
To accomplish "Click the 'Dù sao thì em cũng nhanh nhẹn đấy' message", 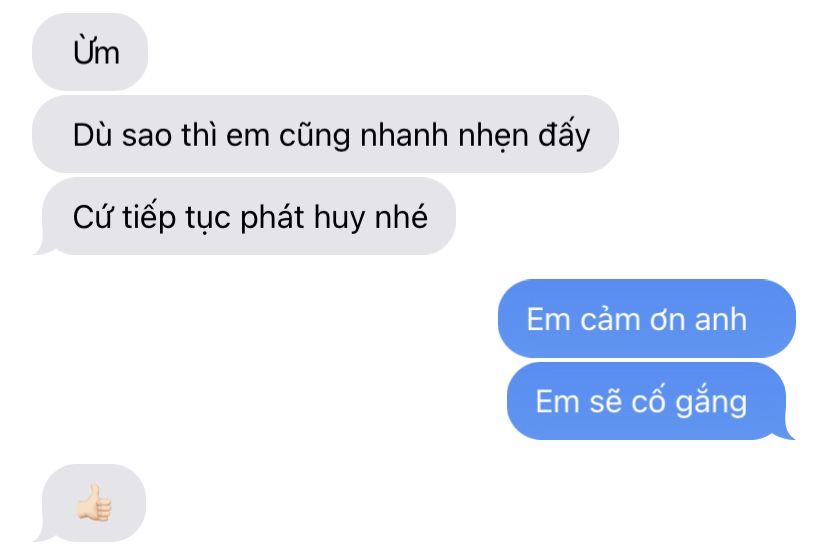I will pyautogui.click(x=325, y=134).
